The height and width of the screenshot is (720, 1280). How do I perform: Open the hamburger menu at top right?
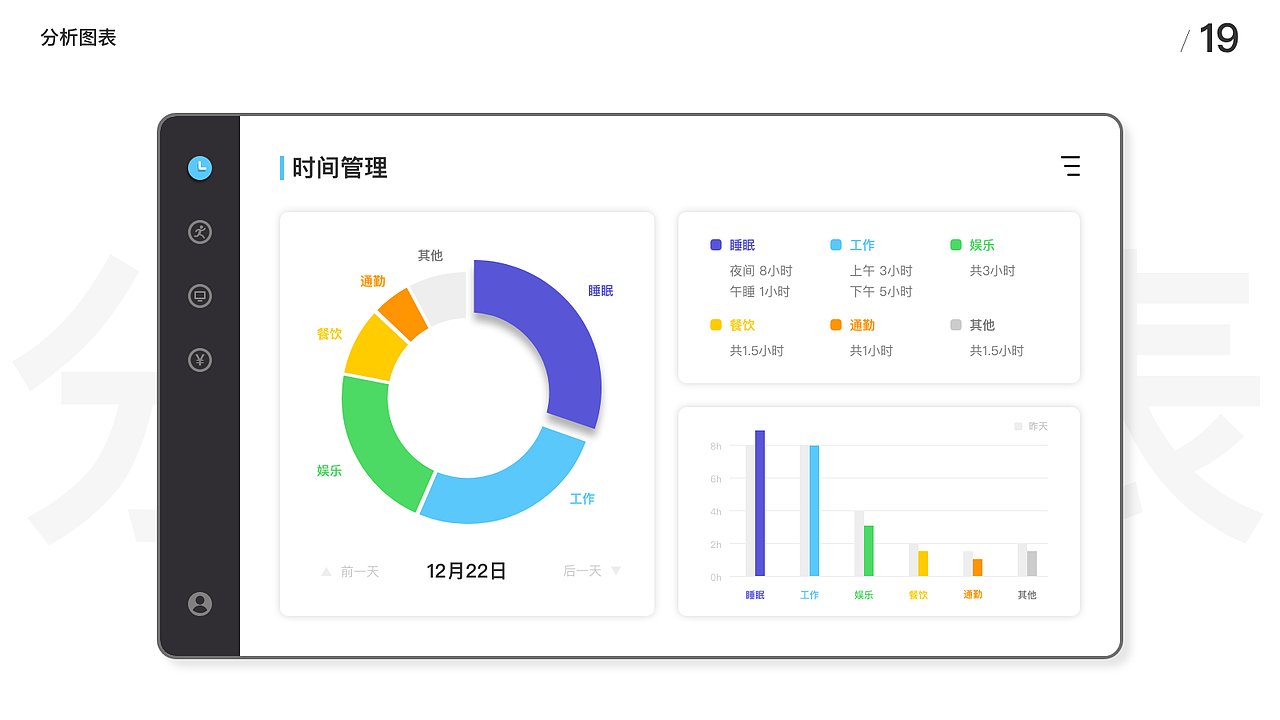1071,167
